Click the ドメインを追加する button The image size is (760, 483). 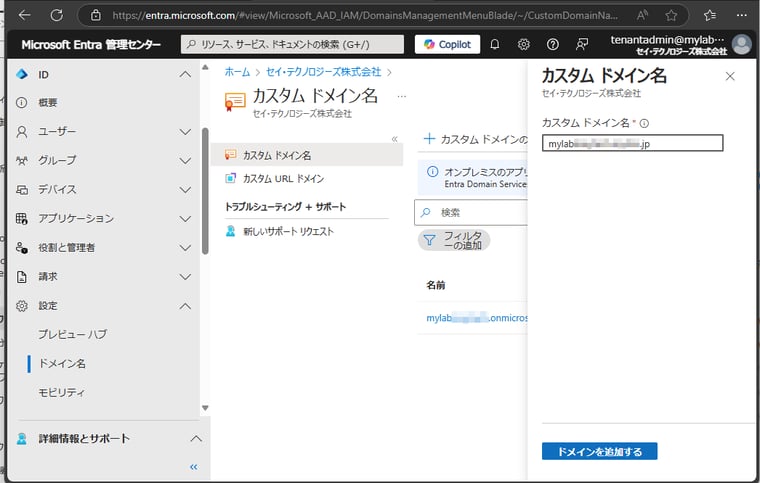coord(600,452)
